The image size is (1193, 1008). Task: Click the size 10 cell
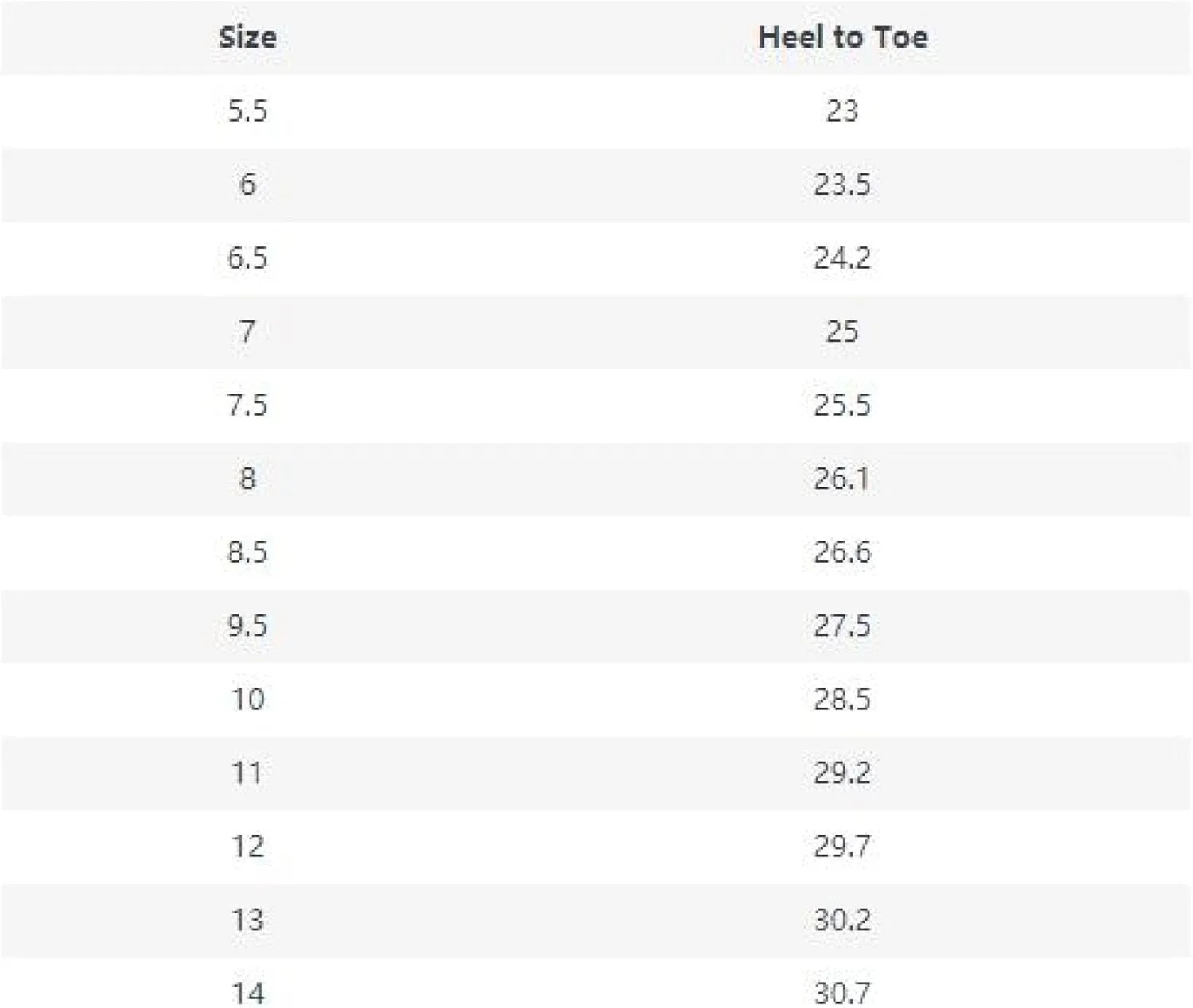(247, 699)
